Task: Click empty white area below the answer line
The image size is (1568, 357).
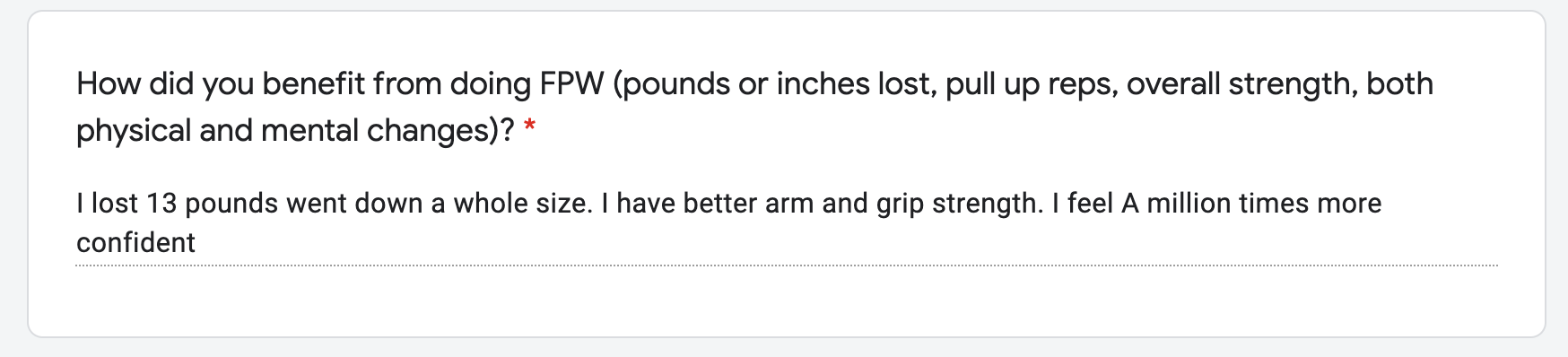Action: pos(786,301)
